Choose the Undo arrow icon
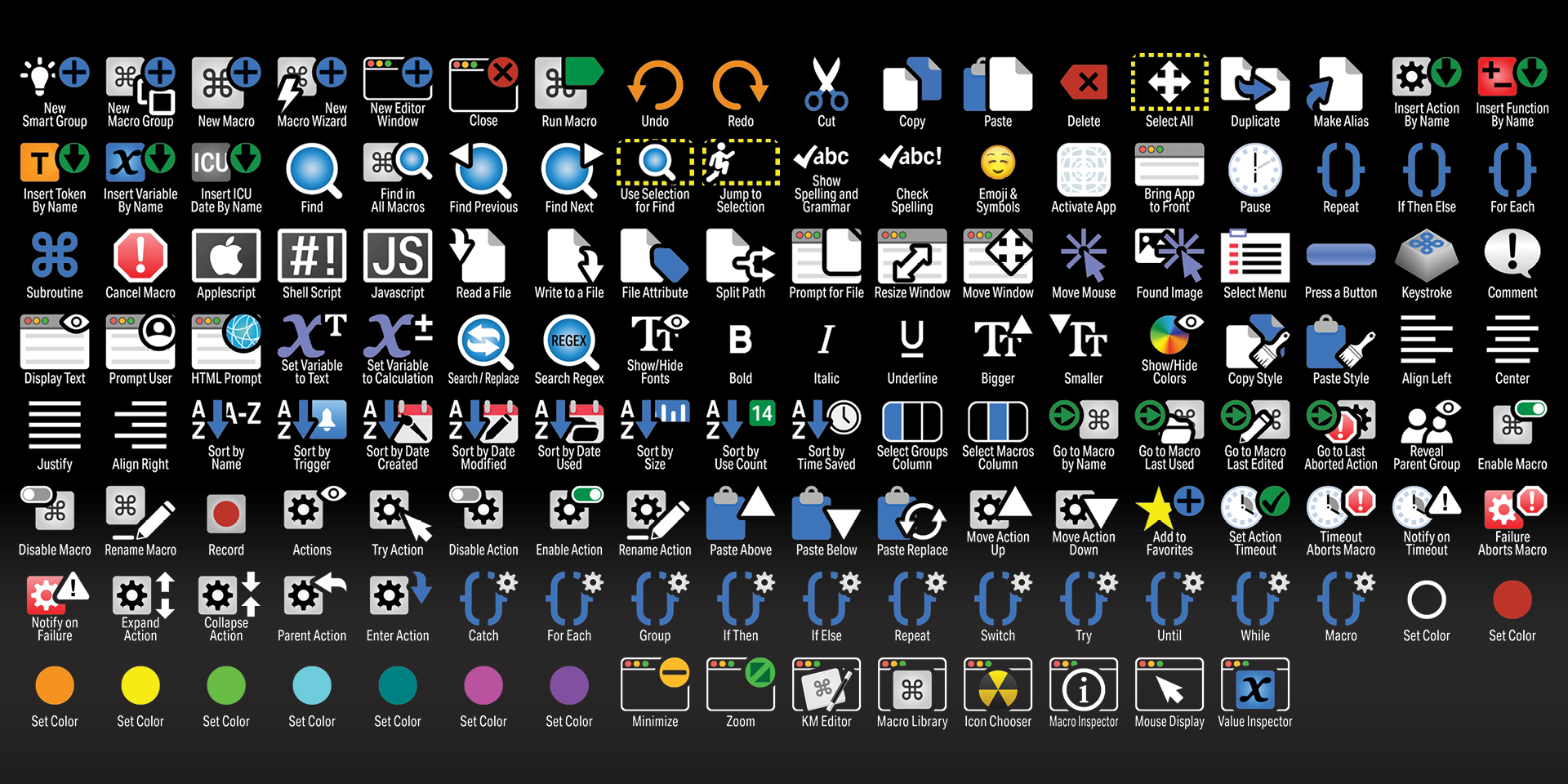 pyautogui.click(x=655, y=84)
